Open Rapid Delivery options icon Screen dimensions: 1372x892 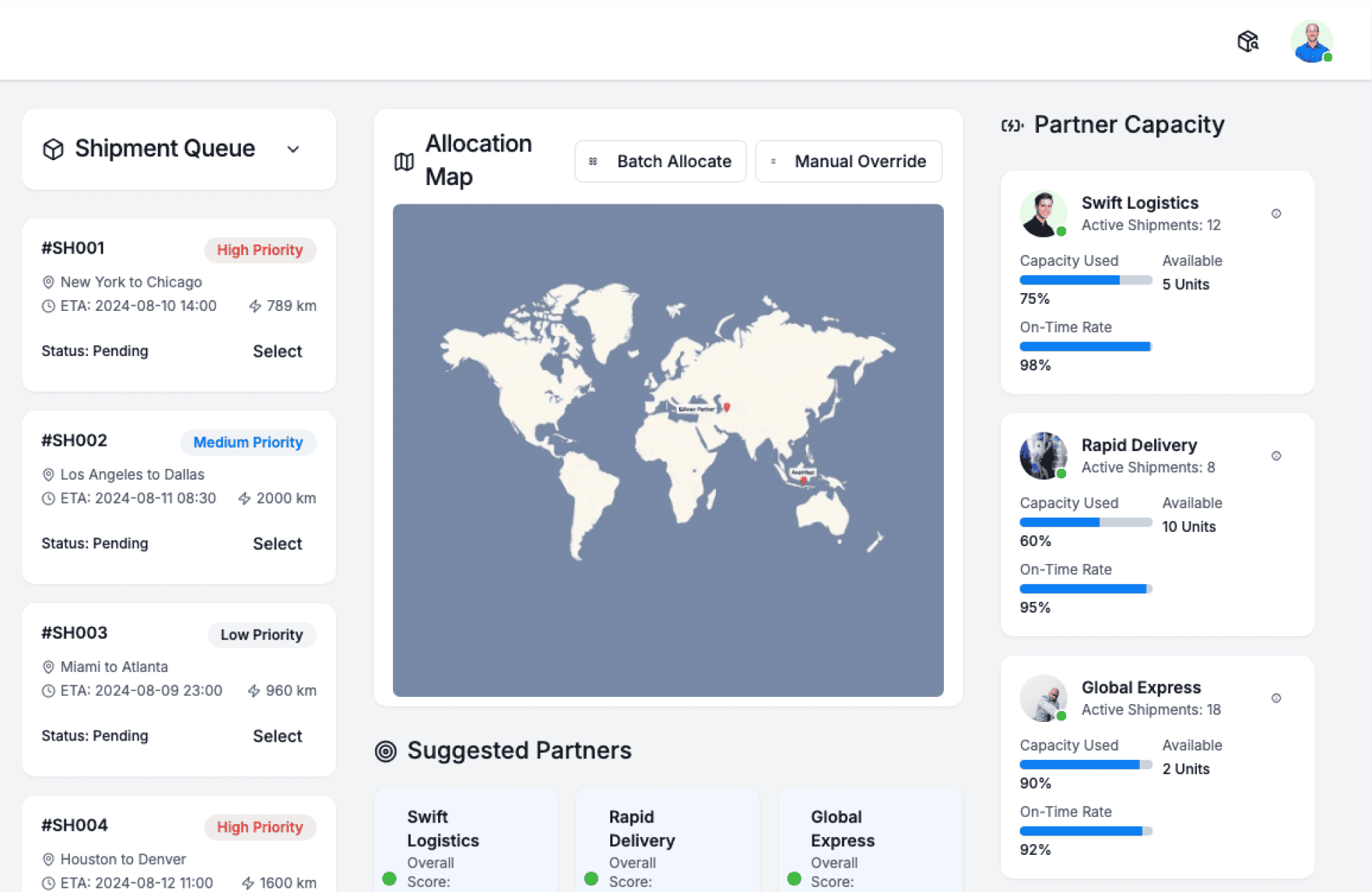click(1276, 456)
